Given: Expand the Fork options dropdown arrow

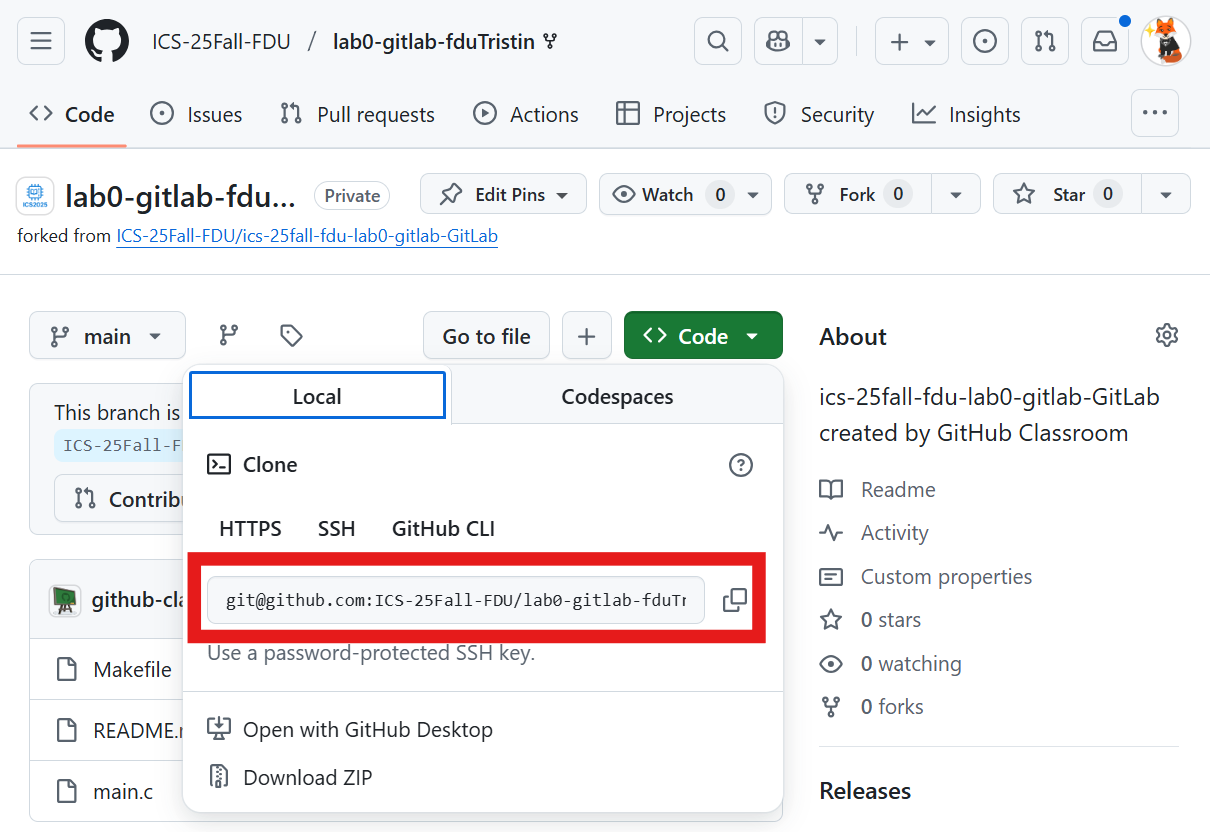Looking at the screenshot, I should [x=956, y=194].
